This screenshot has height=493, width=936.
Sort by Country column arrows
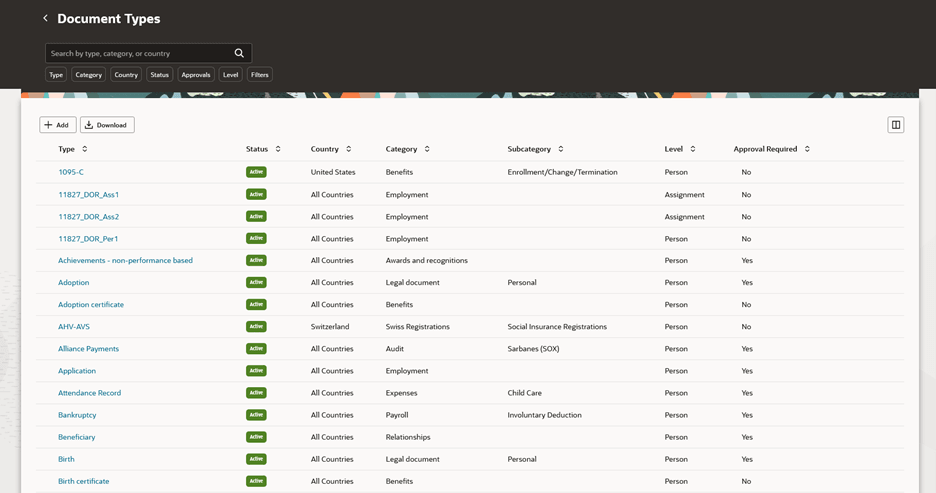(349, 149)
